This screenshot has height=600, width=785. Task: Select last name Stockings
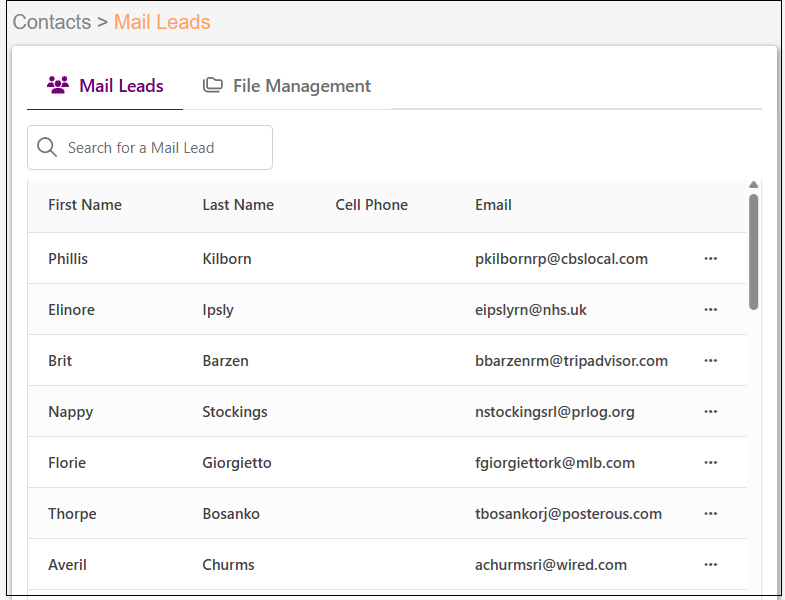click(x=235, y=412)
